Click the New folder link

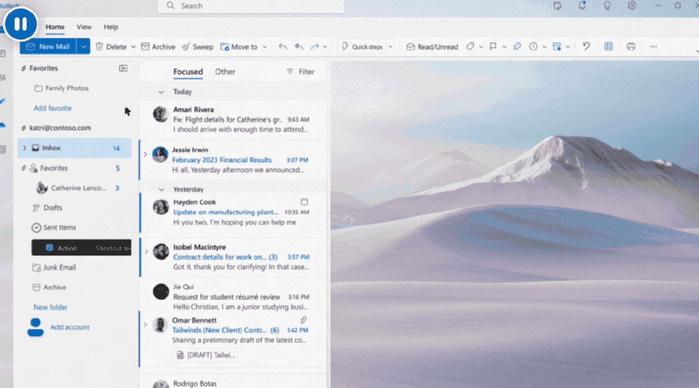[50, 307]
